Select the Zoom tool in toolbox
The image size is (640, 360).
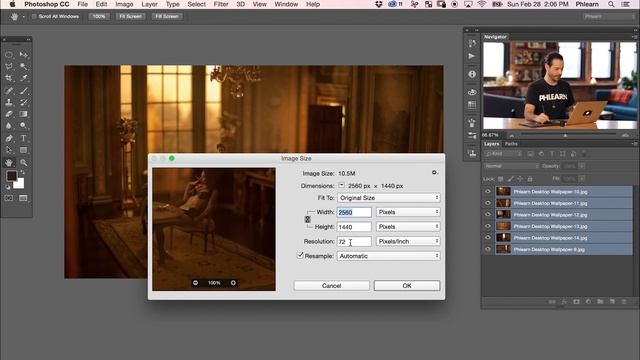[x=23, y=162]
